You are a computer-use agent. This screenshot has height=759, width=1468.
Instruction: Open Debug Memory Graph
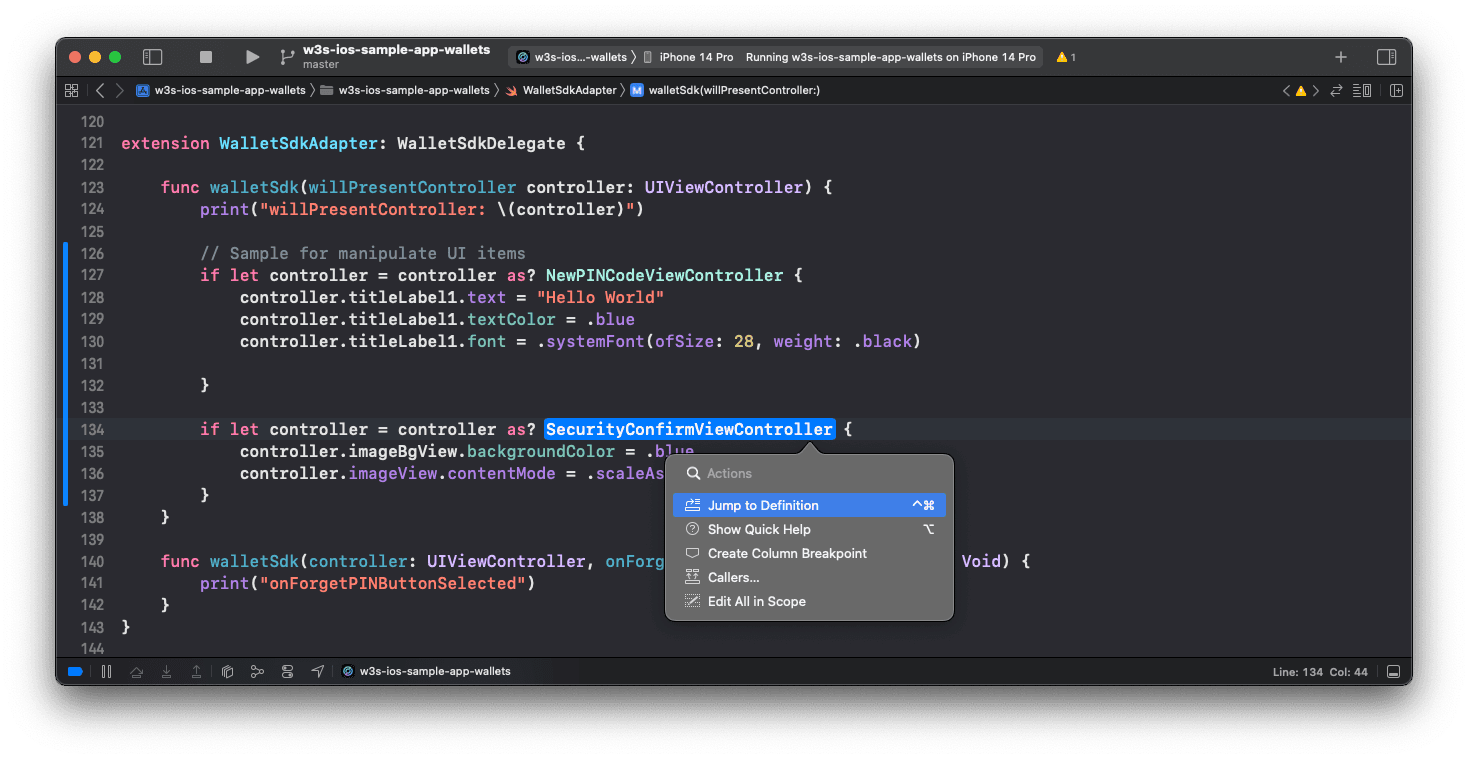257,671
